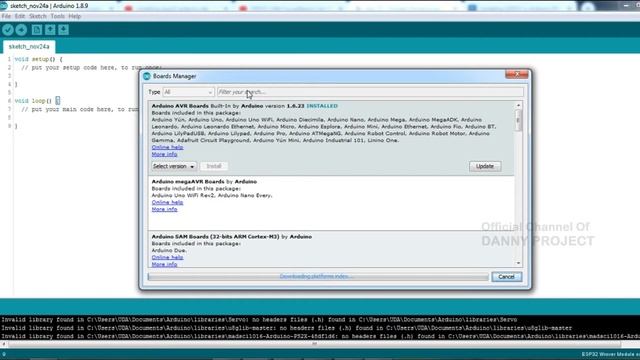Screen dimensions: 640x360
Task: Open Online help for Arduino AVR Boards
Action: coord(167,147)
